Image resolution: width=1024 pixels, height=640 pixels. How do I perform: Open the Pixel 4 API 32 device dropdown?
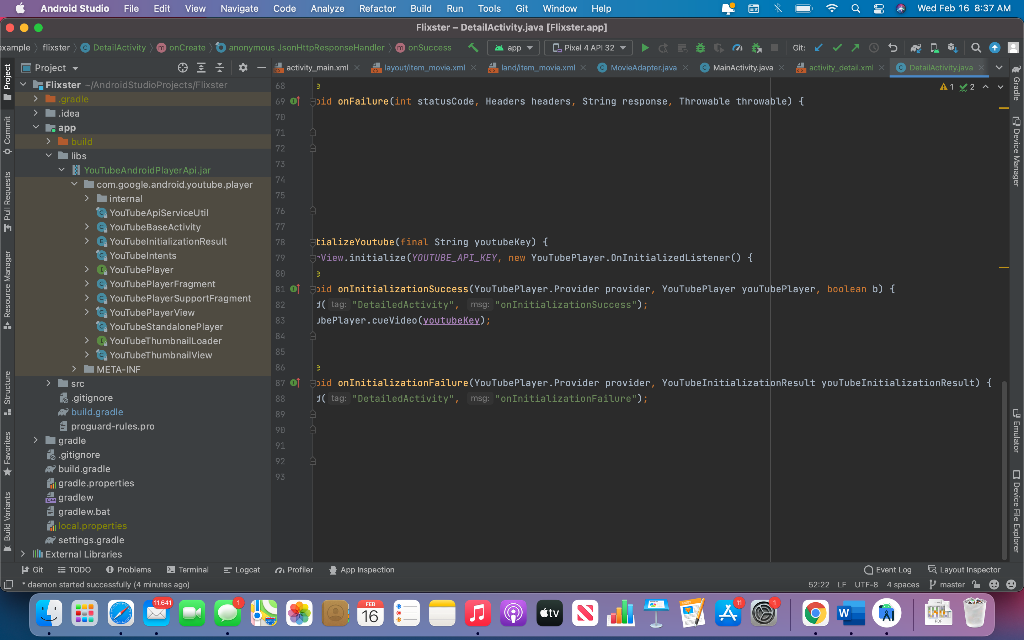pos(589,48)
